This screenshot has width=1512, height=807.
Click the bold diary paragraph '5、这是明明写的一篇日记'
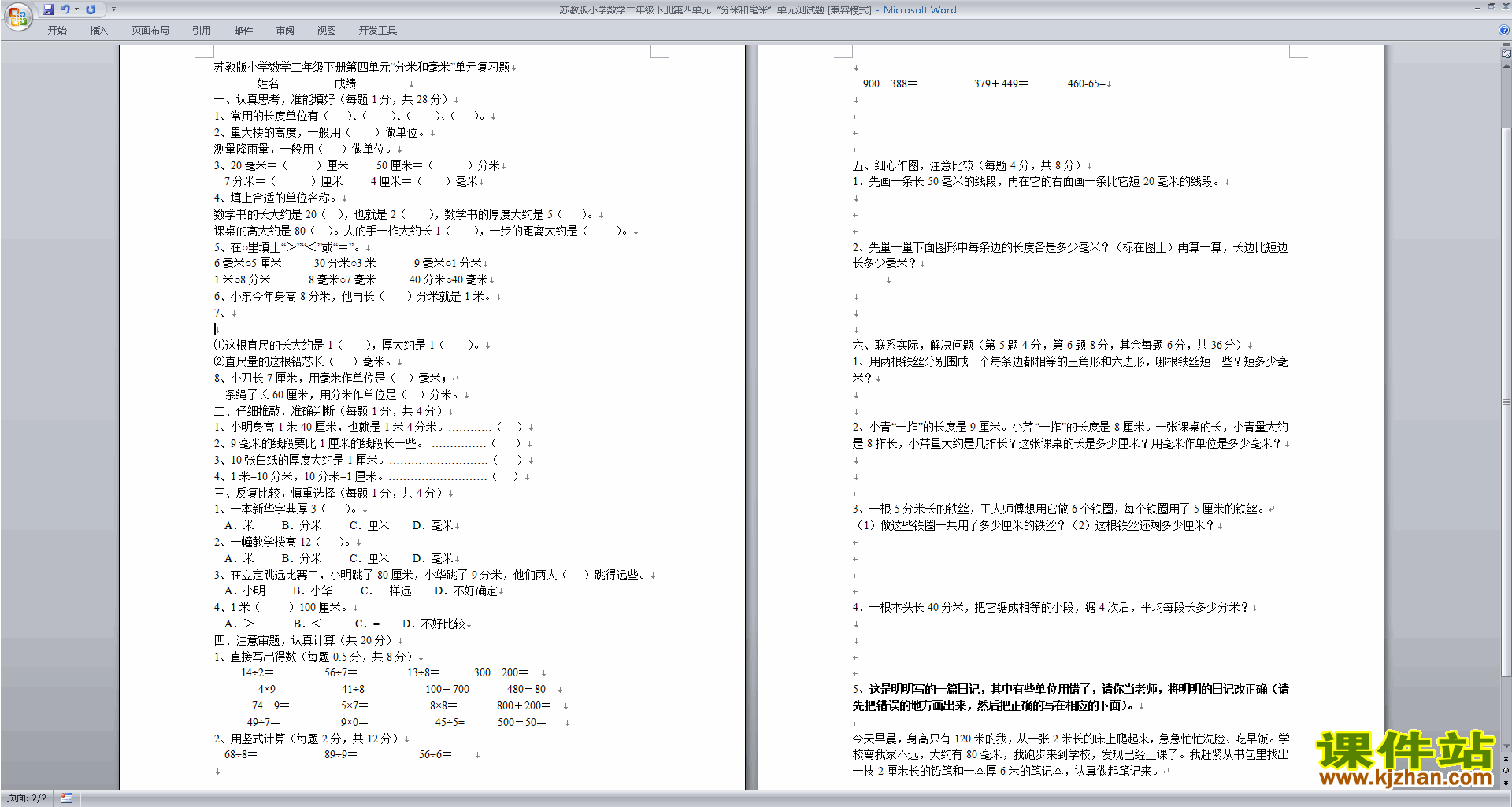1071,698
